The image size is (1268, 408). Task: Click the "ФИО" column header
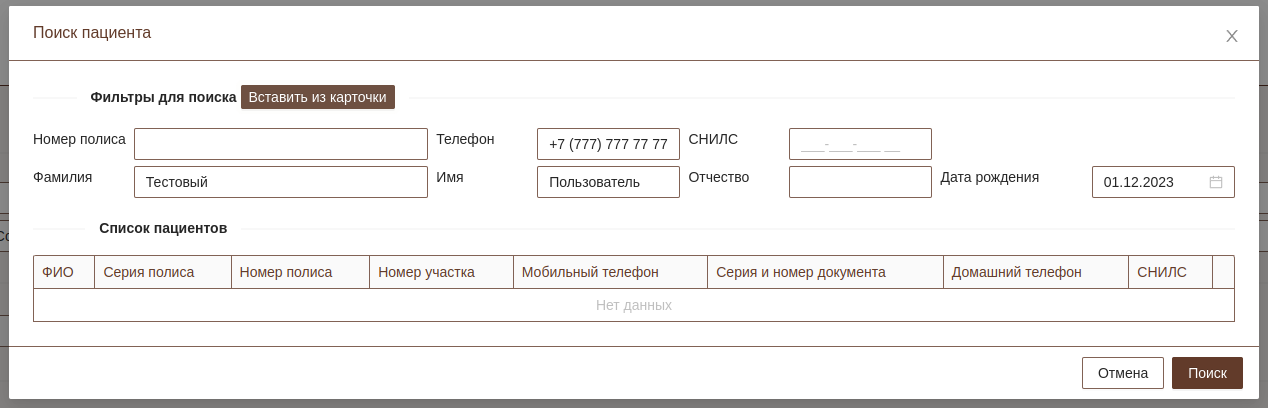click(x=58, y=272)
